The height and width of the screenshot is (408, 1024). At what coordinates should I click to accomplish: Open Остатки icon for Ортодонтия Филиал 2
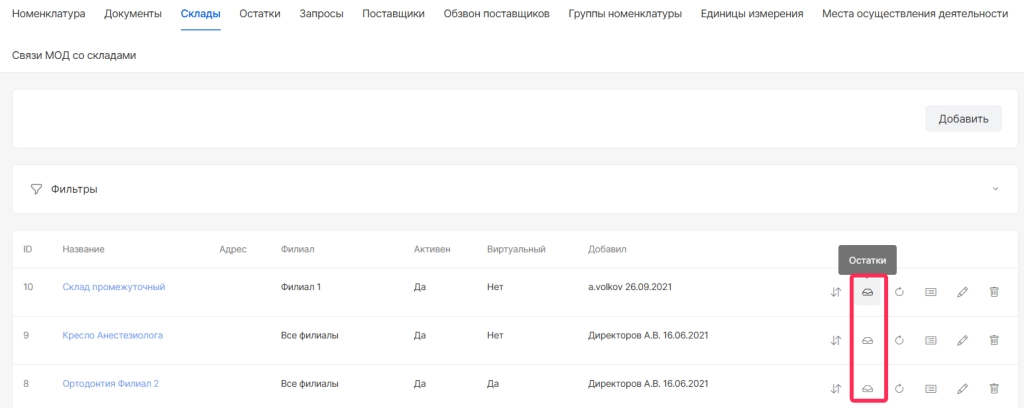click(867, 388)
